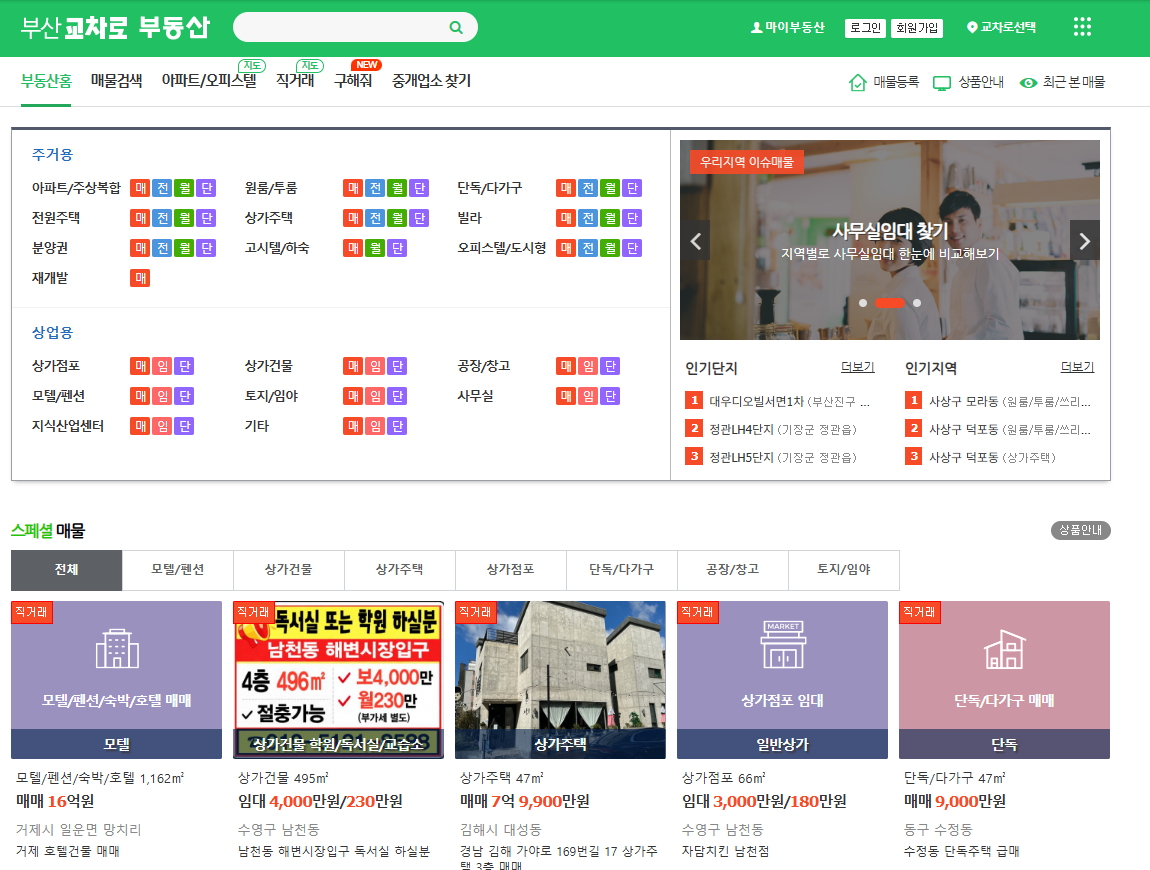Select 전체 special listings tab
Viewport: 1150px width, 870px height.
67,570
